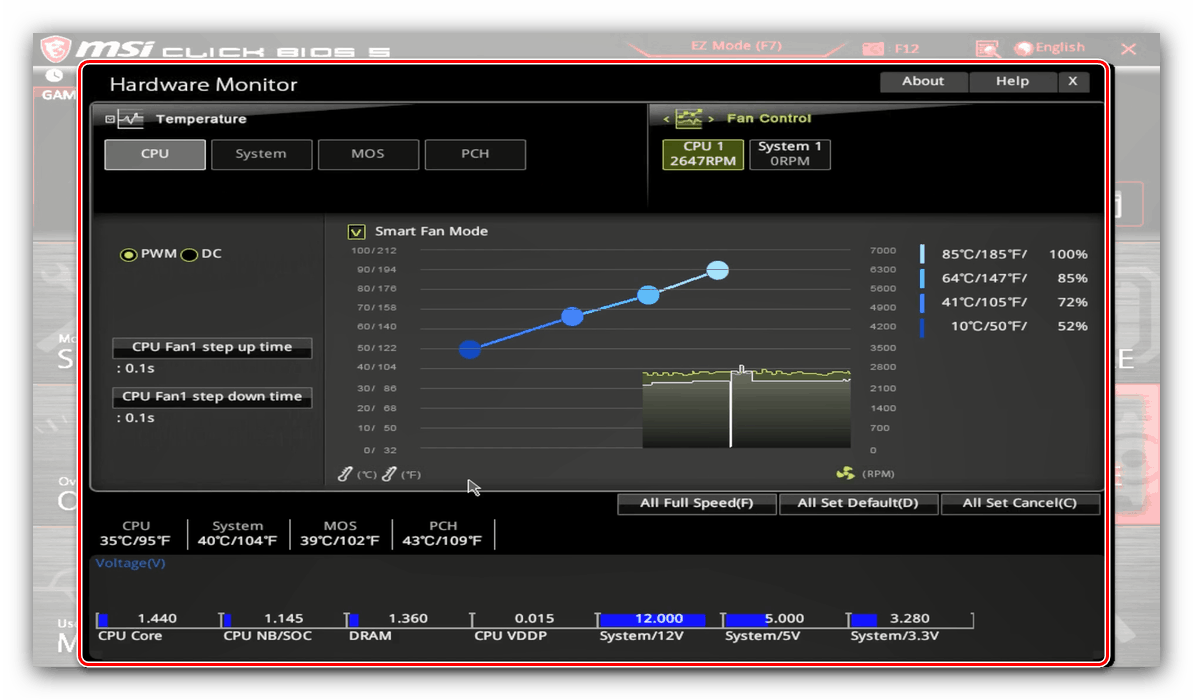This screenshot has width=1193, height=700.
Task: Click the Fahrenheit thermometer icon
Action: [x=389, y=474]
